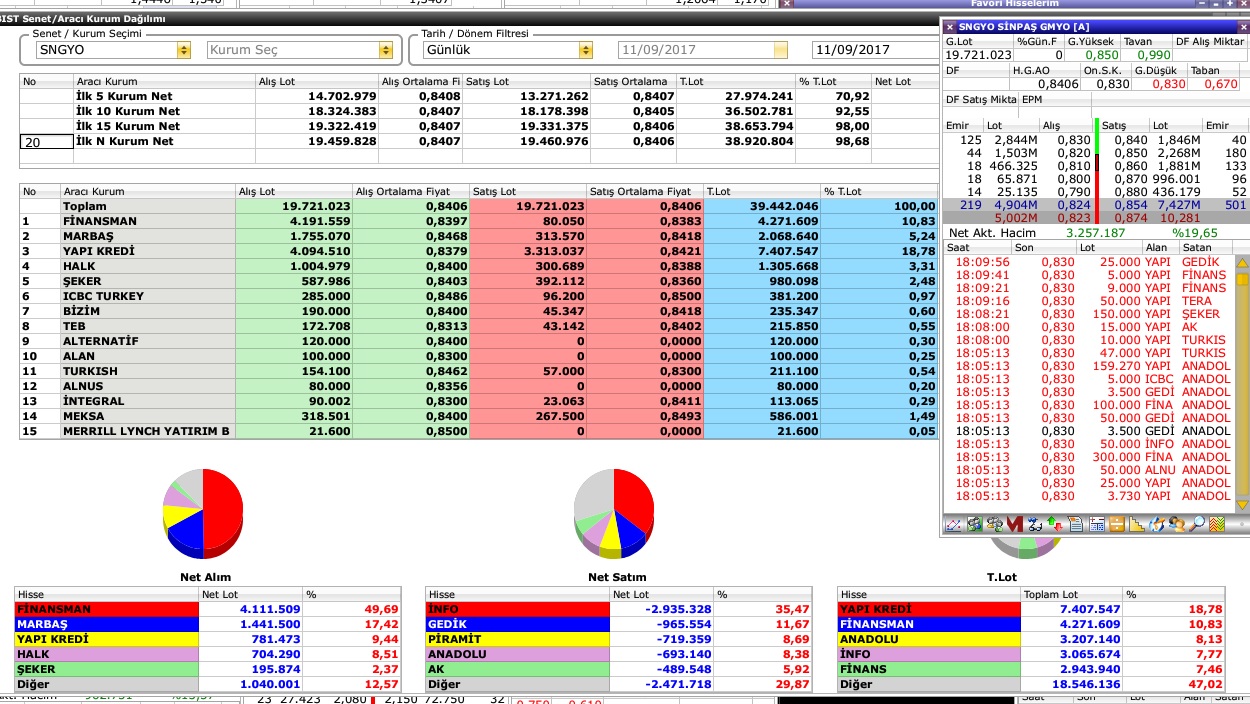
Task: Click the İlk 5 Kurum Net row
Action: tap(479, 96)
